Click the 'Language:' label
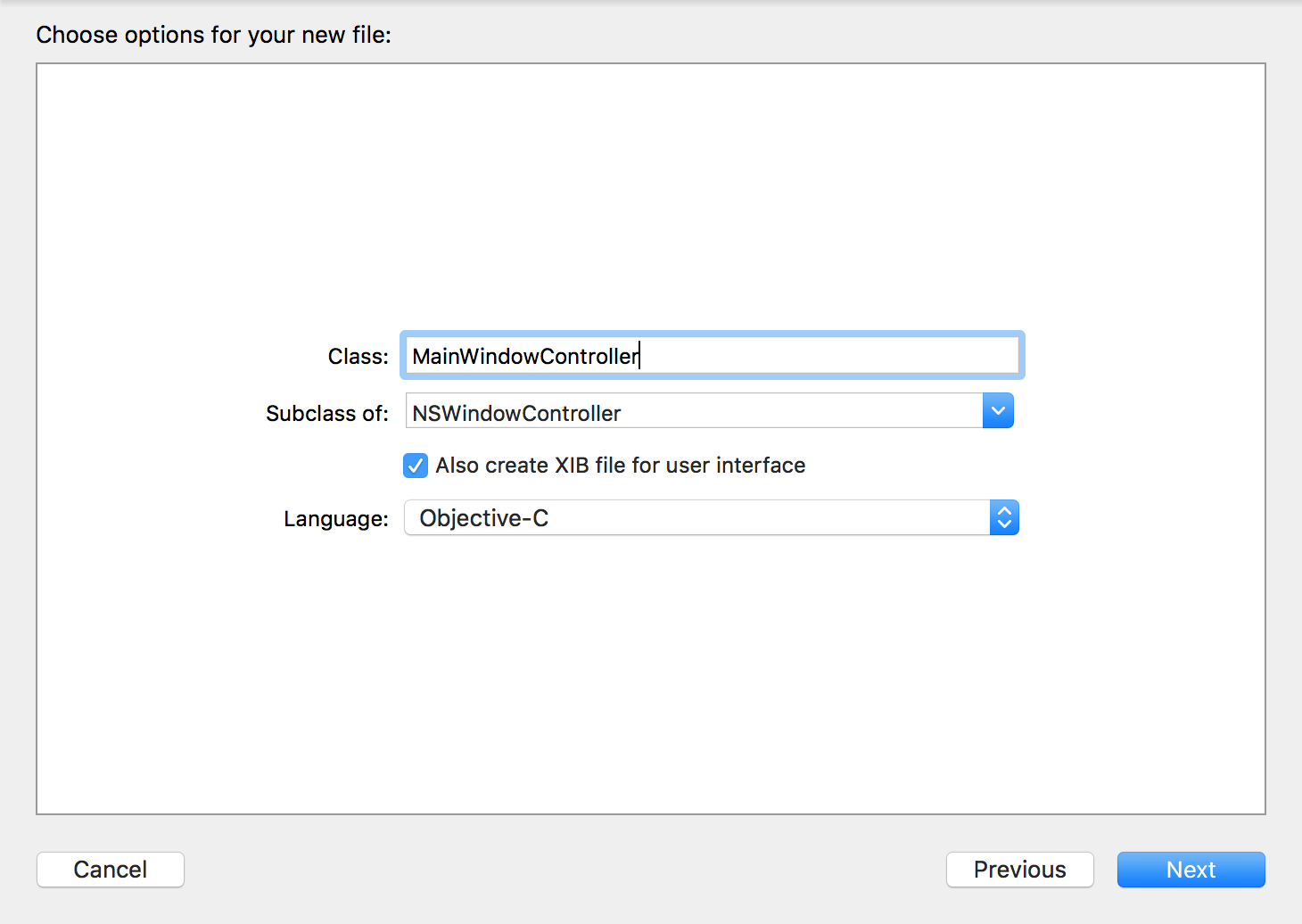Viewport: 1302px width, 924px height. point(336,519)
